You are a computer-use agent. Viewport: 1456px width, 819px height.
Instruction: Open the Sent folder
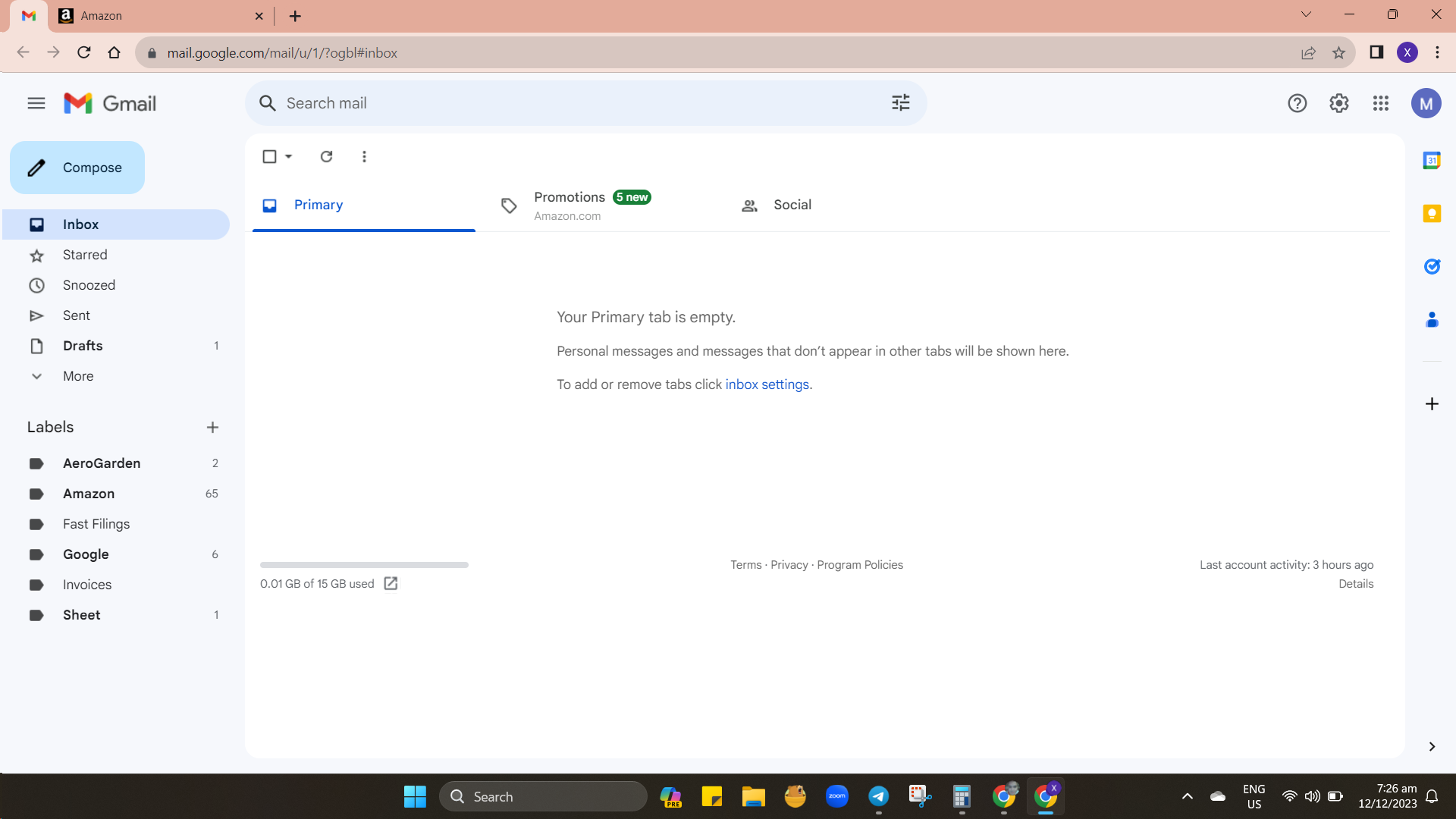pyautogui.click(x=116, y=315)
